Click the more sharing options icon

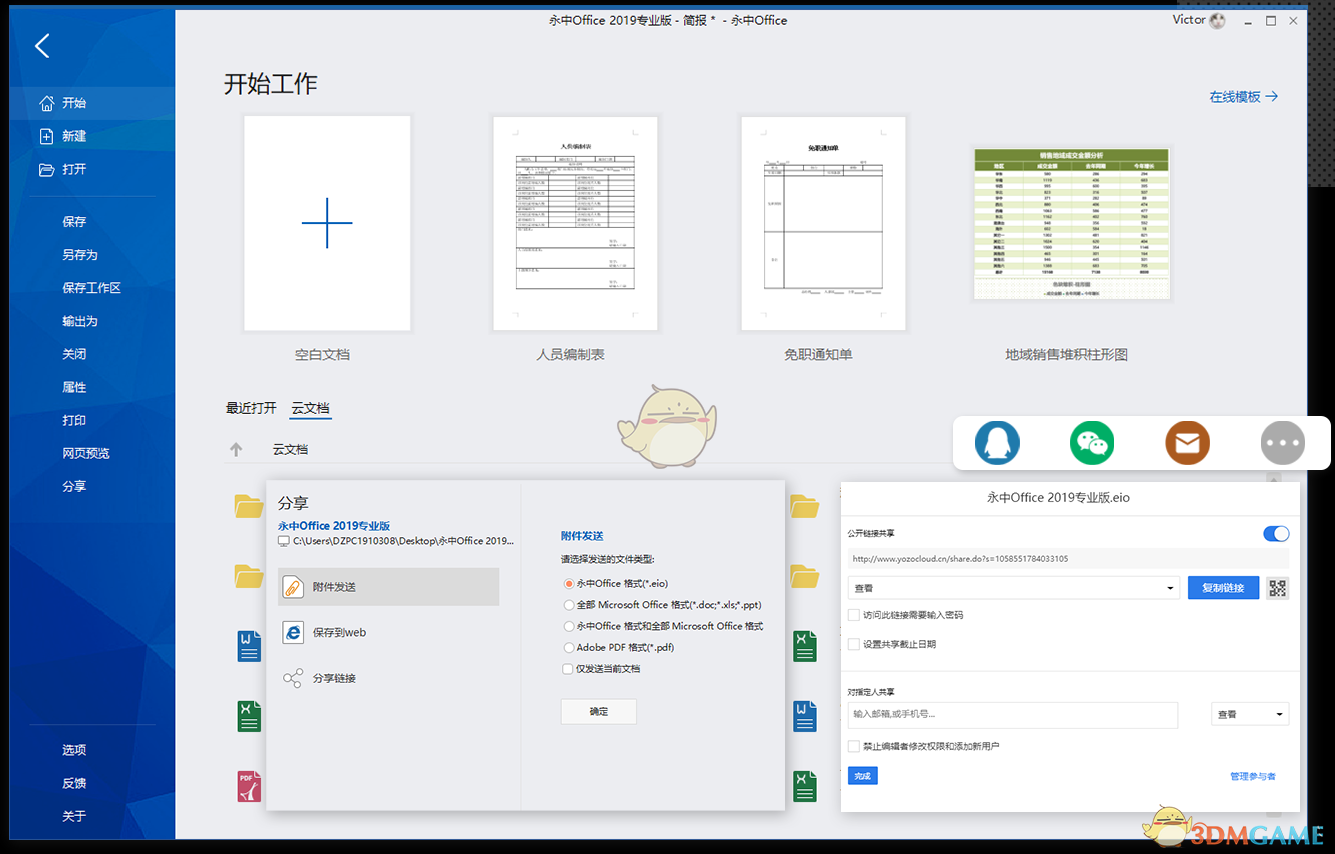pos(1283,443)
